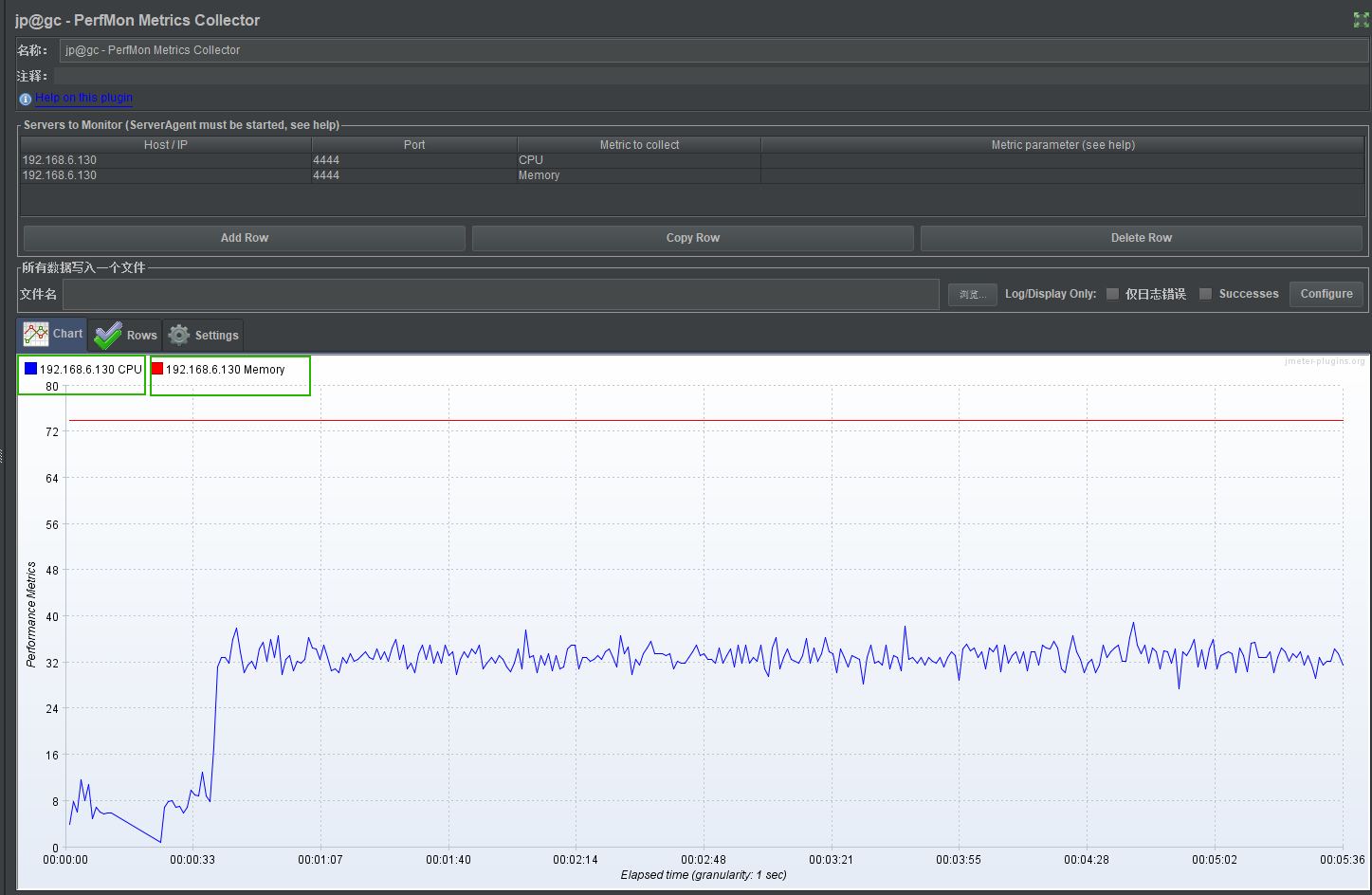Select the 192.168.6.130 host cell in CPU row
1372x895 pixels.
point(166,160)
